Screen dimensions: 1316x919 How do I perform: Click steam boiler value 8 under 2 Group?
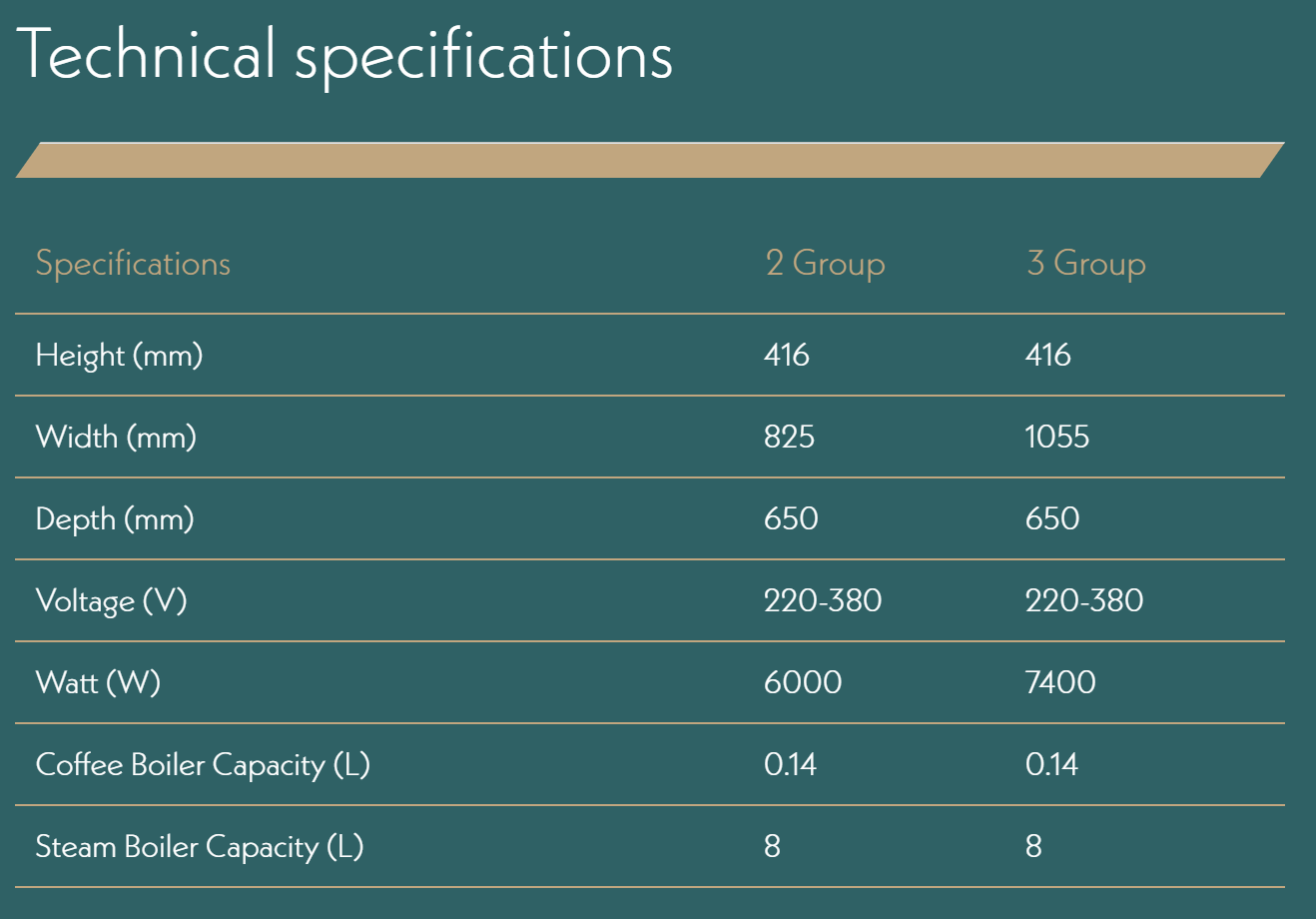click(772, 847)
